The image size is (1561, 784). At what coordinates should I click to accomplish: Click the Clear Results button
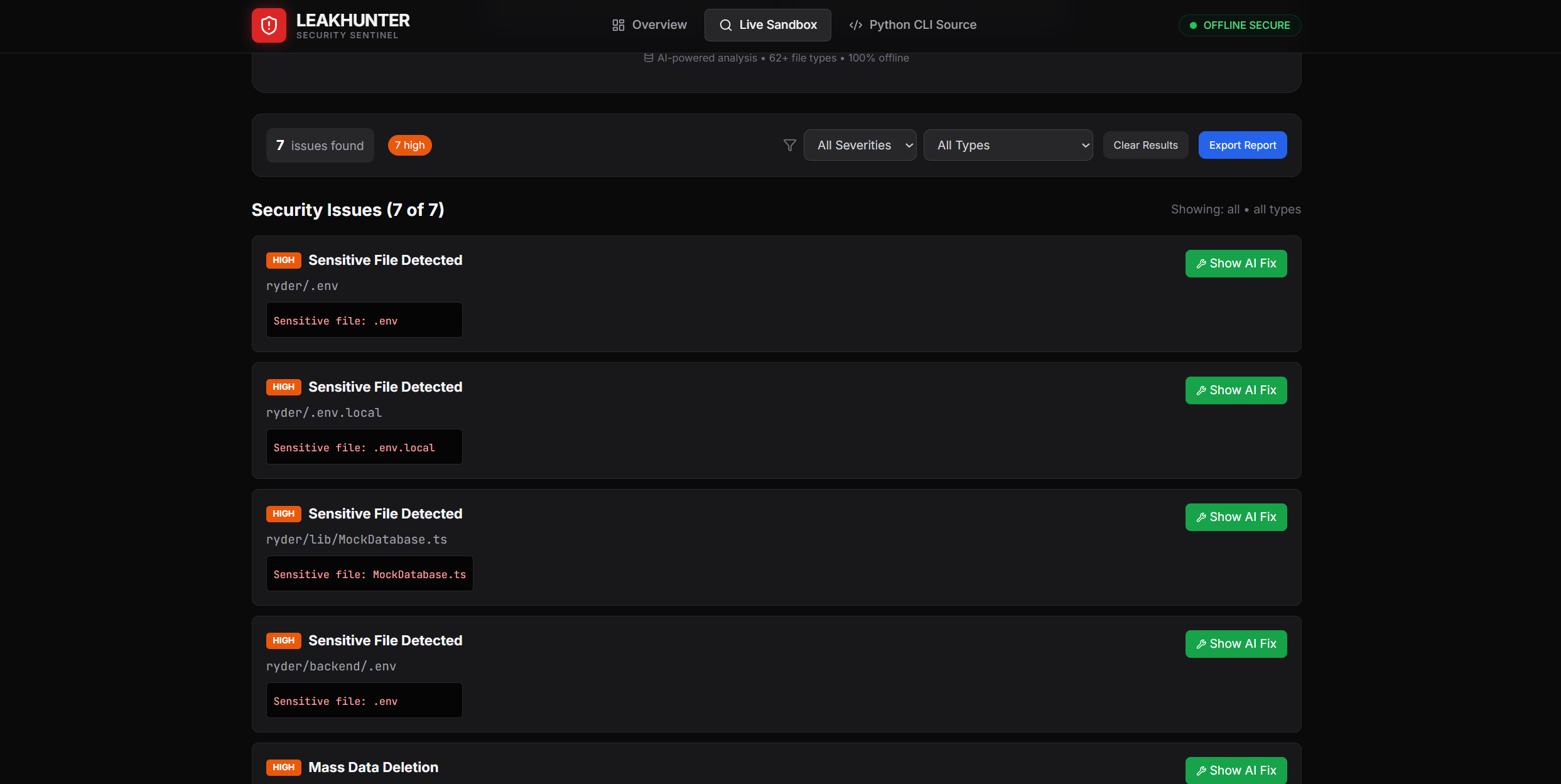click(1146, 145)
